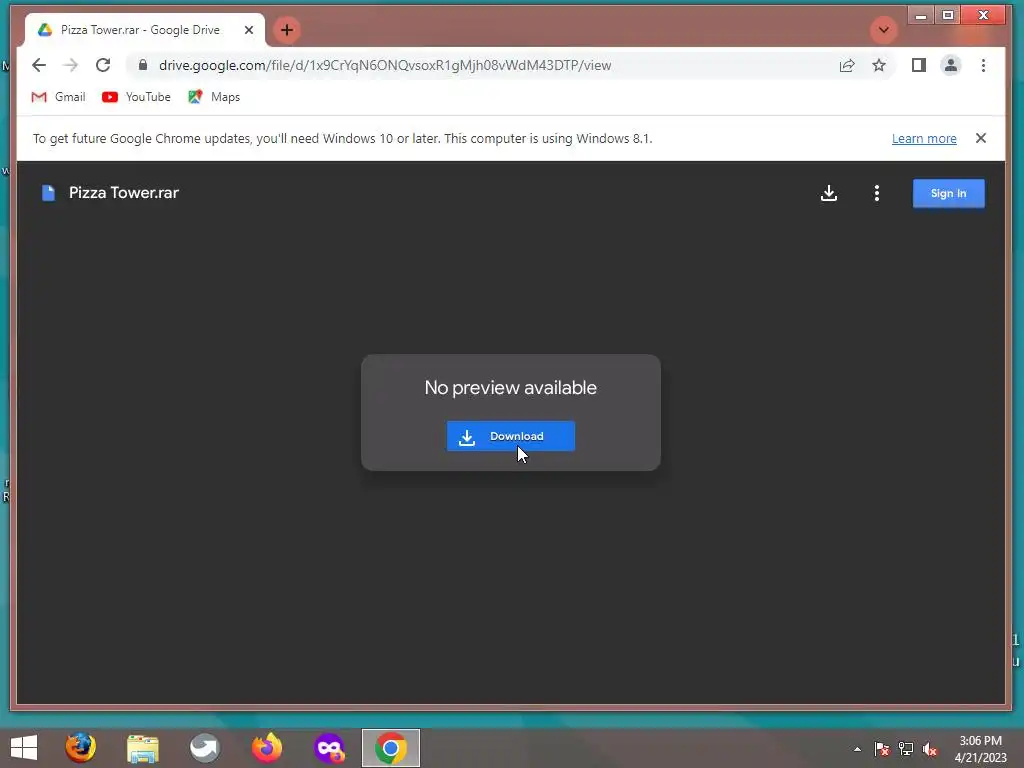
Task: Open the Windows Start button
Action: [x=24, y=748]
